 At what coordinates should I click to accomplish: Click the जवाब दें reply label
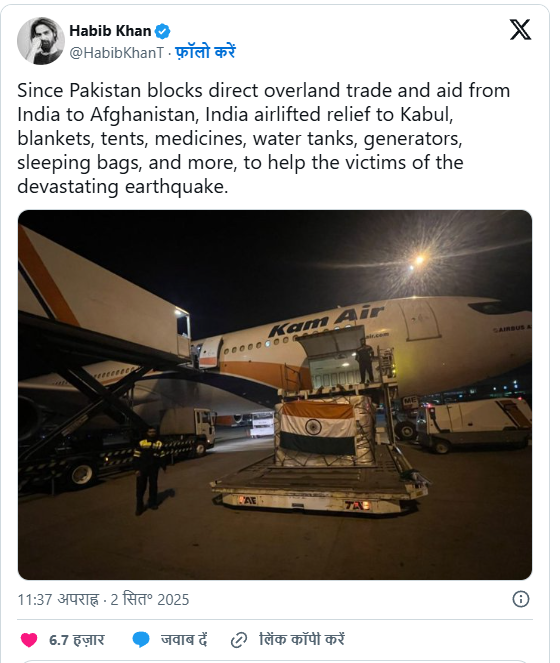(184, 640)
